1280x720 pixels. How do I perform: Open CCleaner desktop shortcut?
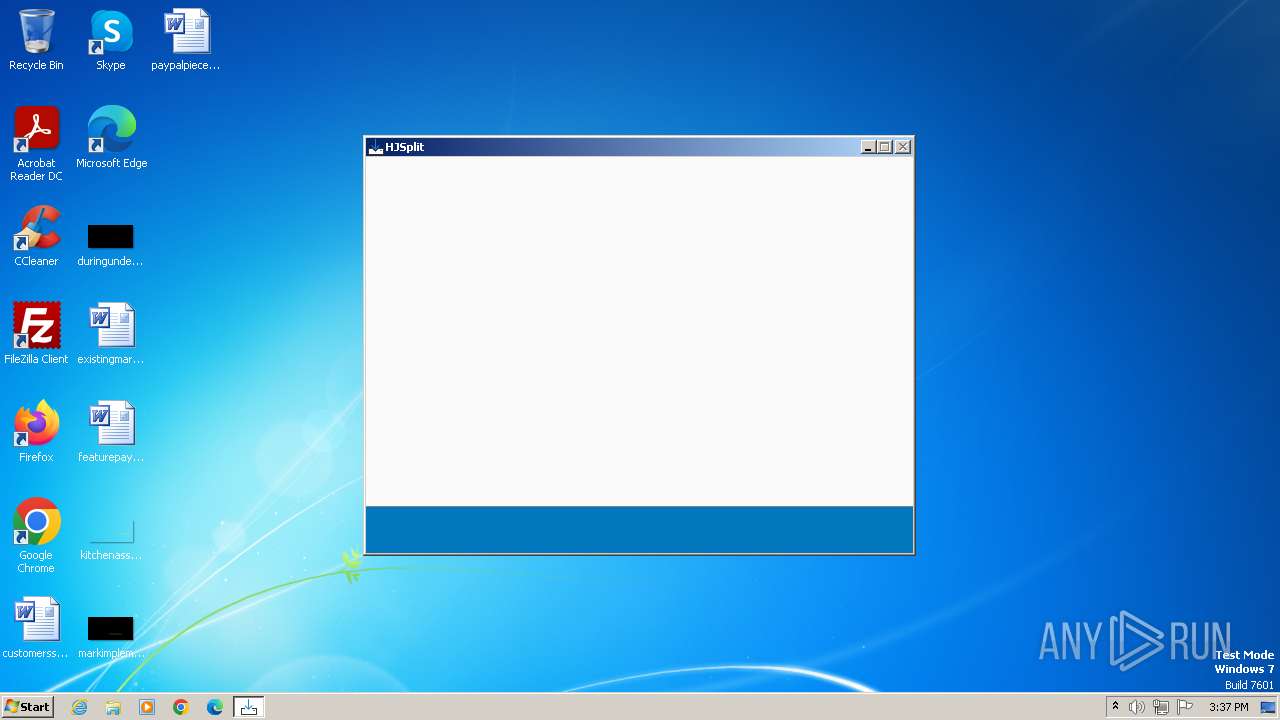coord(36,236)
